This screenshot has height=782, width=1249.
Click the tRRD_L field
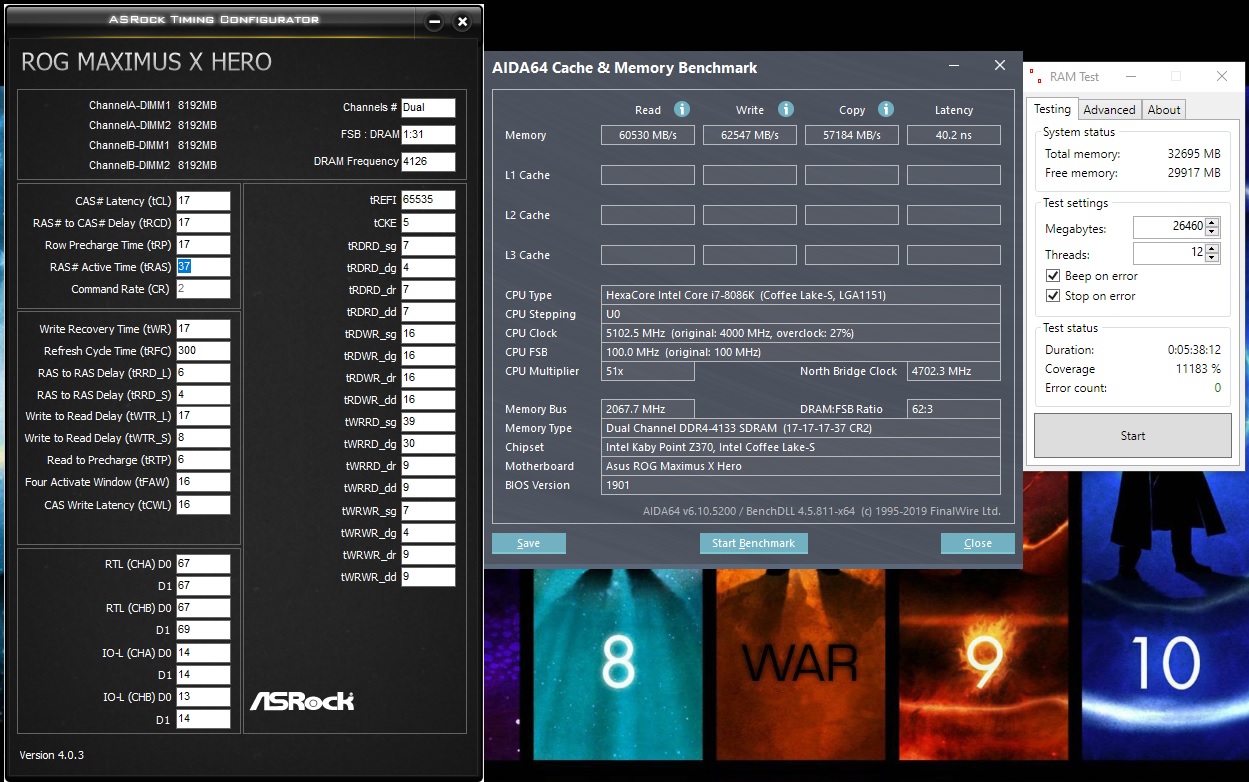tap(203, 373)
